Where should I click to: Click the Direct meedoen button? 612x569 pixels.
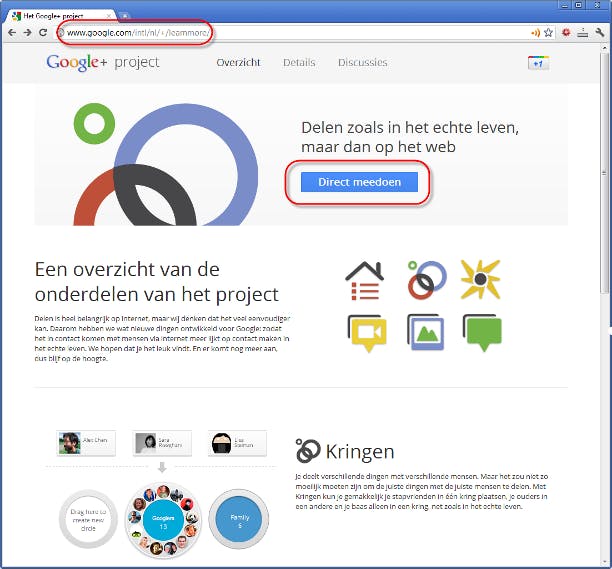[359, 182]
